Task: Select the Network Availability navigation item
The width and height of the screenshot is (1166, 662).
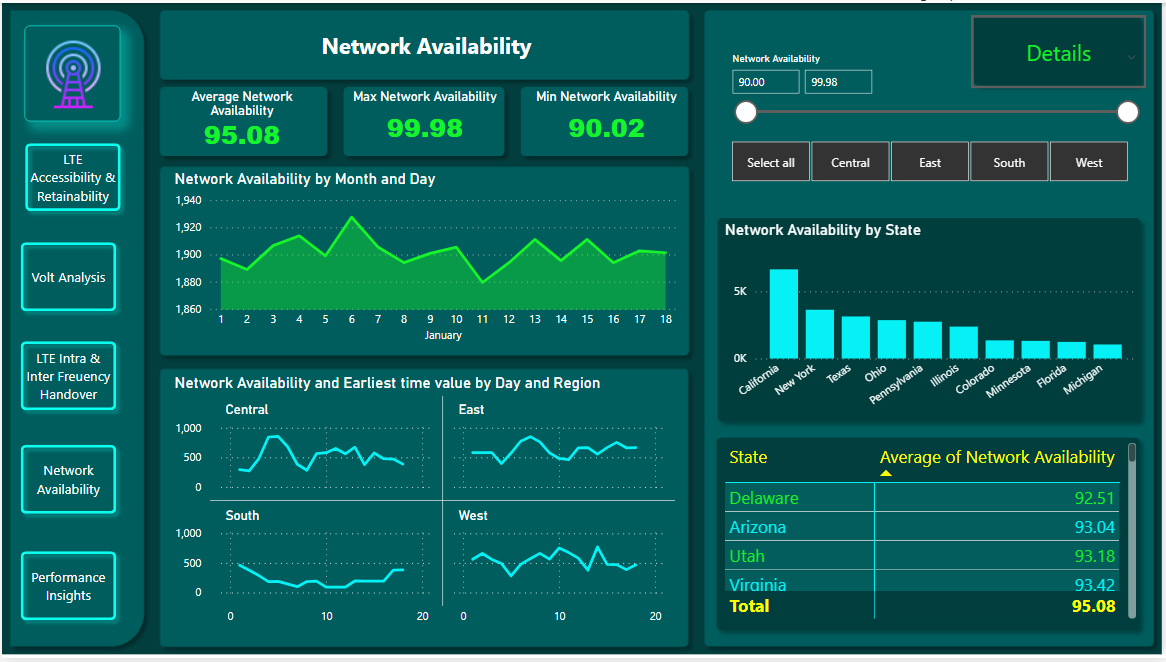Action: click(68, 479)
